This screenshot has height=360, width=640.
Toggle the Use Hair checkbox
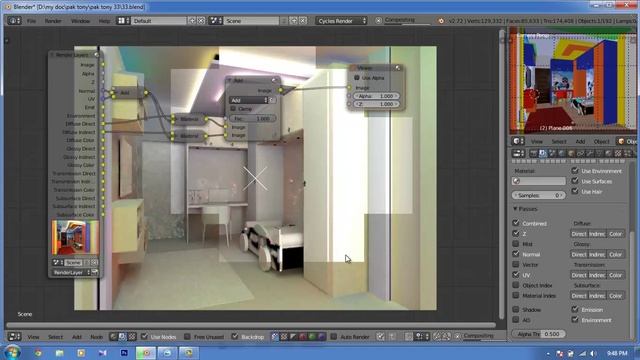(575, 191)
